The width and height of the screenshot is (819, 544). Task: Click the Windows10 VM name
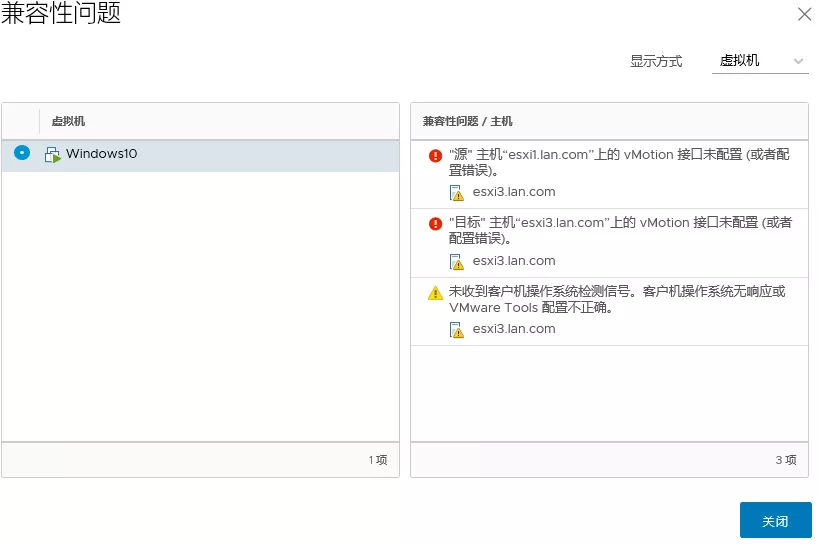tap(101, 154)
